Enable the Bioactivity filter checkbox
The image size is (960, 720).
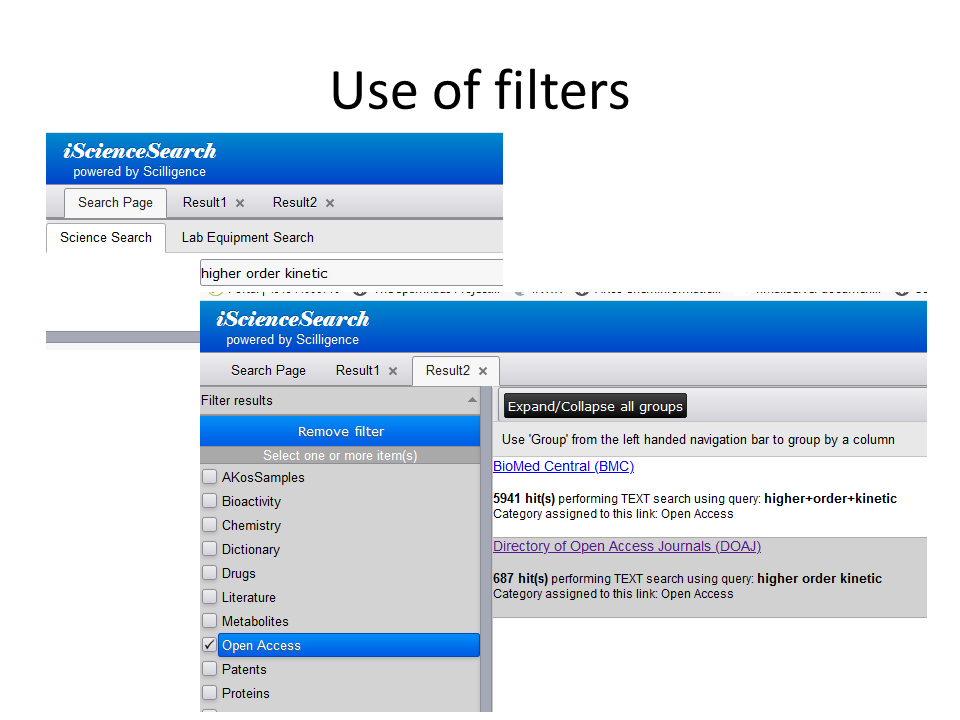point(209,501)
